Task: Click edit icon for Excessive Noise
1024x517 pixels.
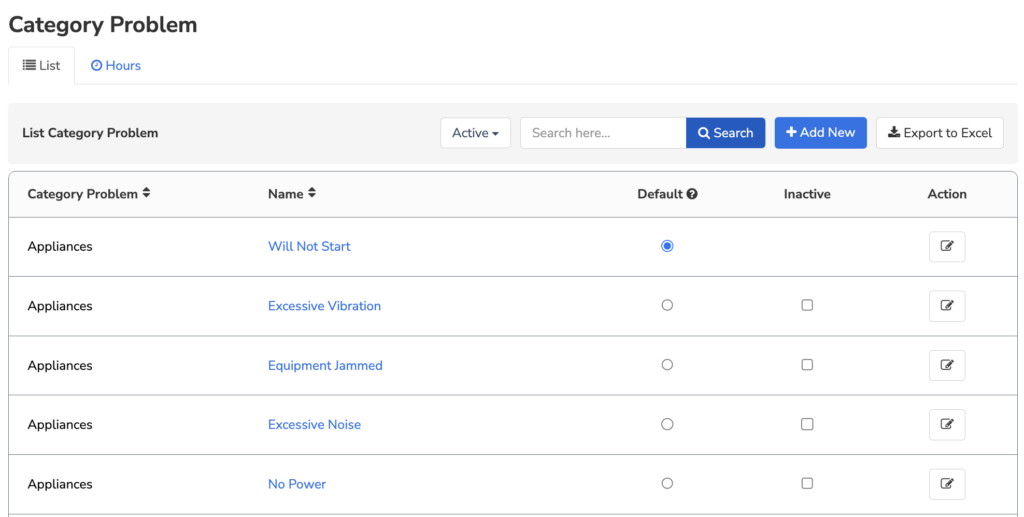Action: pos(947,424)
